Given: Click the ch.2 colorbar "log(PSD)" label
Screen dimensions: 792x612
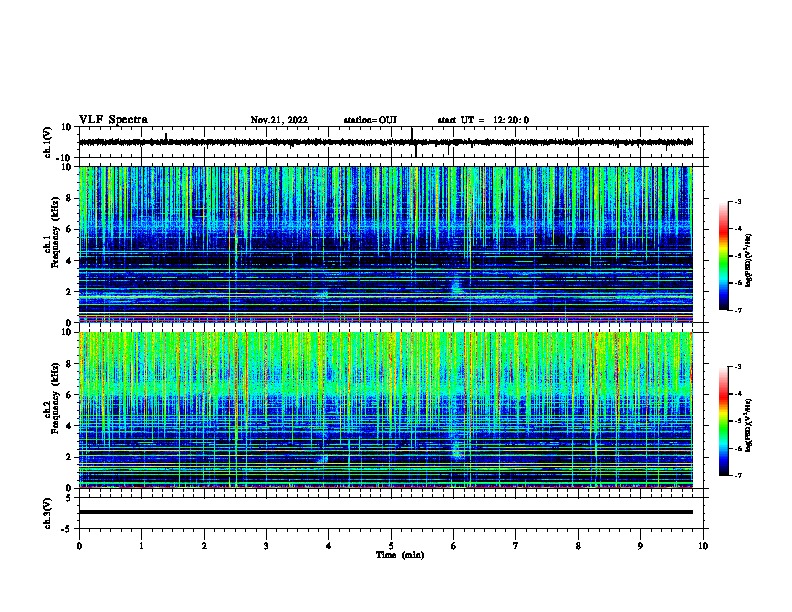Looking at the screenshot, I should coord(749,425).
